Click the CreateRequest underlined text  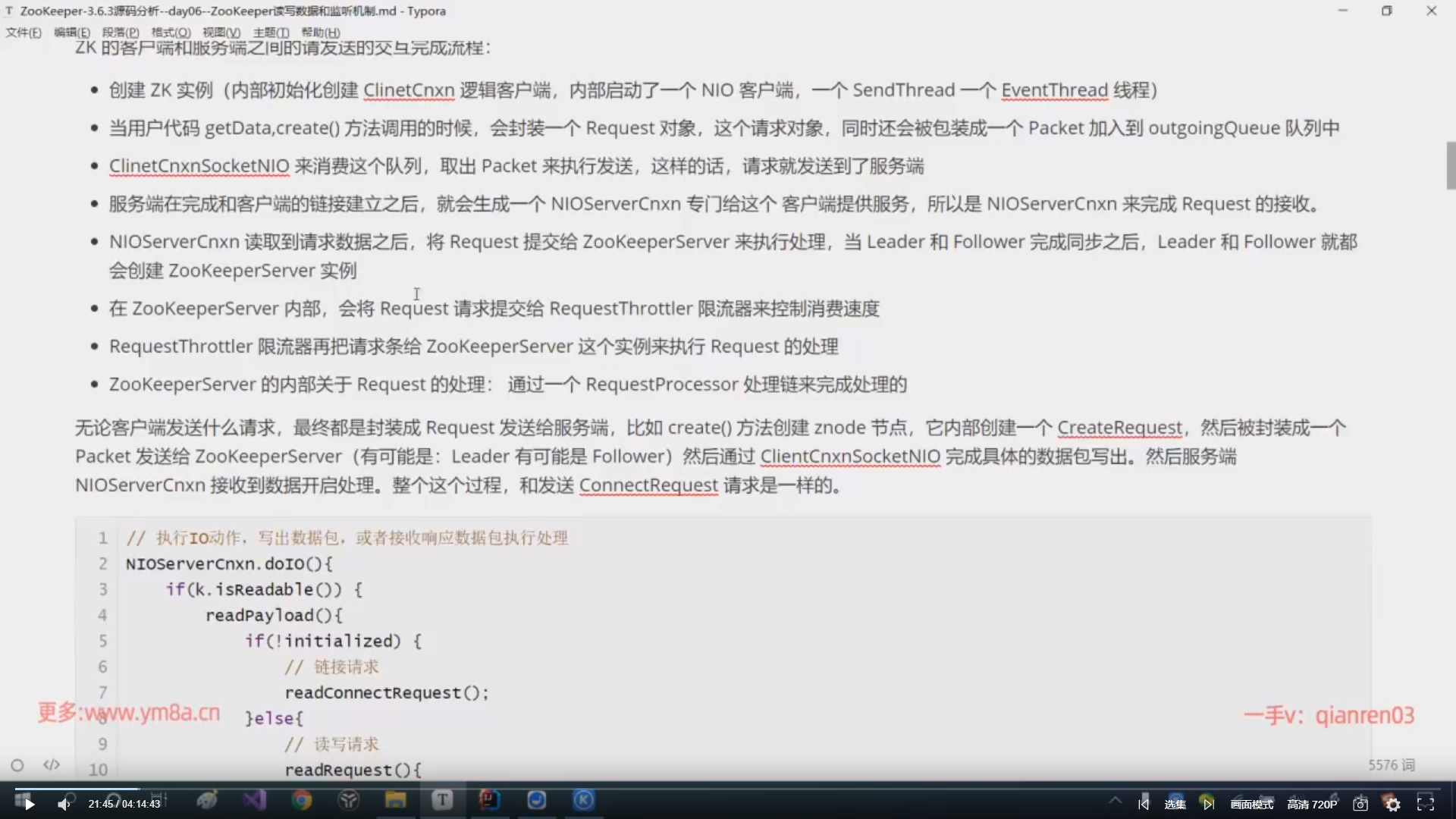(x=1119, y=428)
